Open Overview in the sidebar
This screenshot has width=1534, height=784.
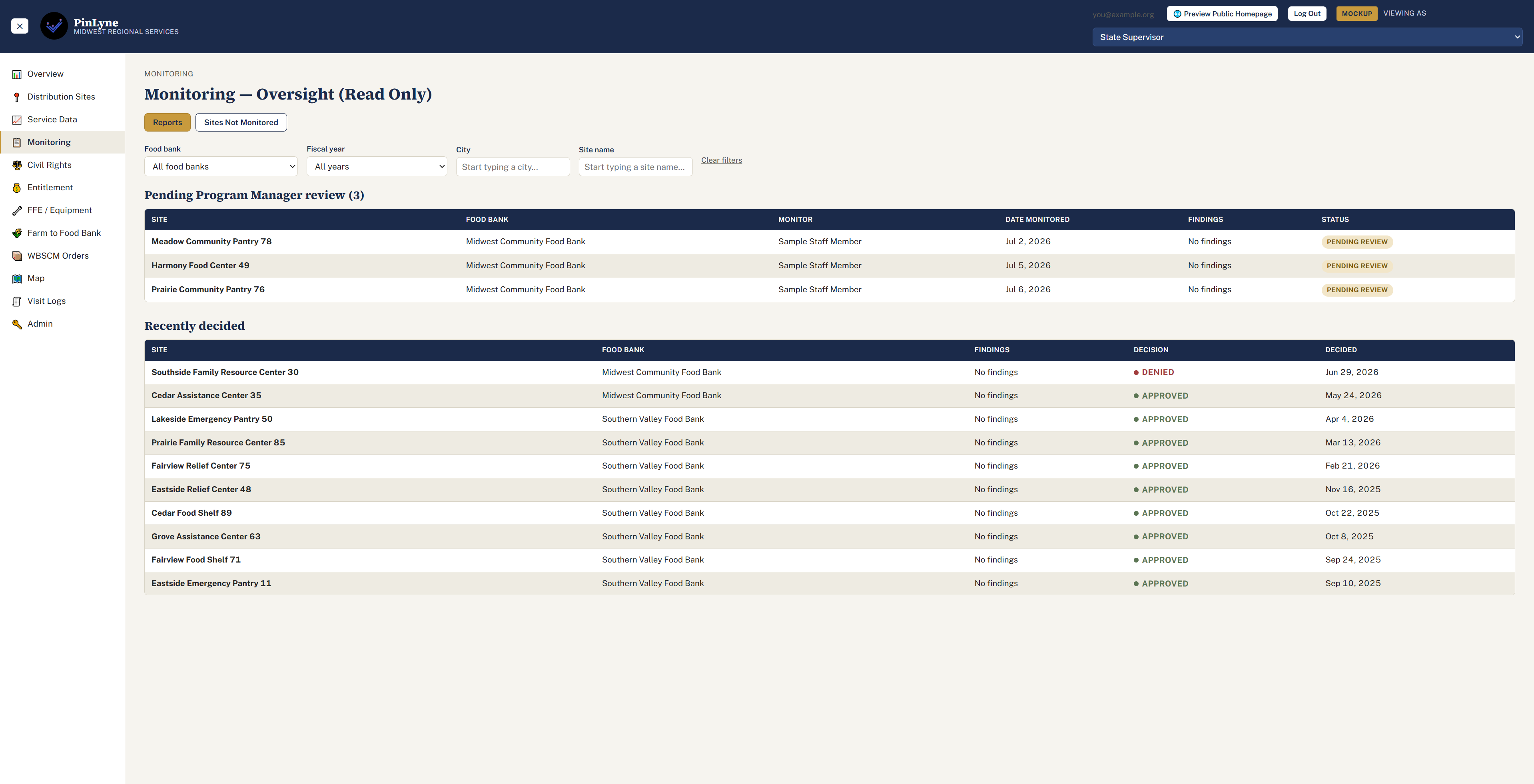[x=62, y=74]
